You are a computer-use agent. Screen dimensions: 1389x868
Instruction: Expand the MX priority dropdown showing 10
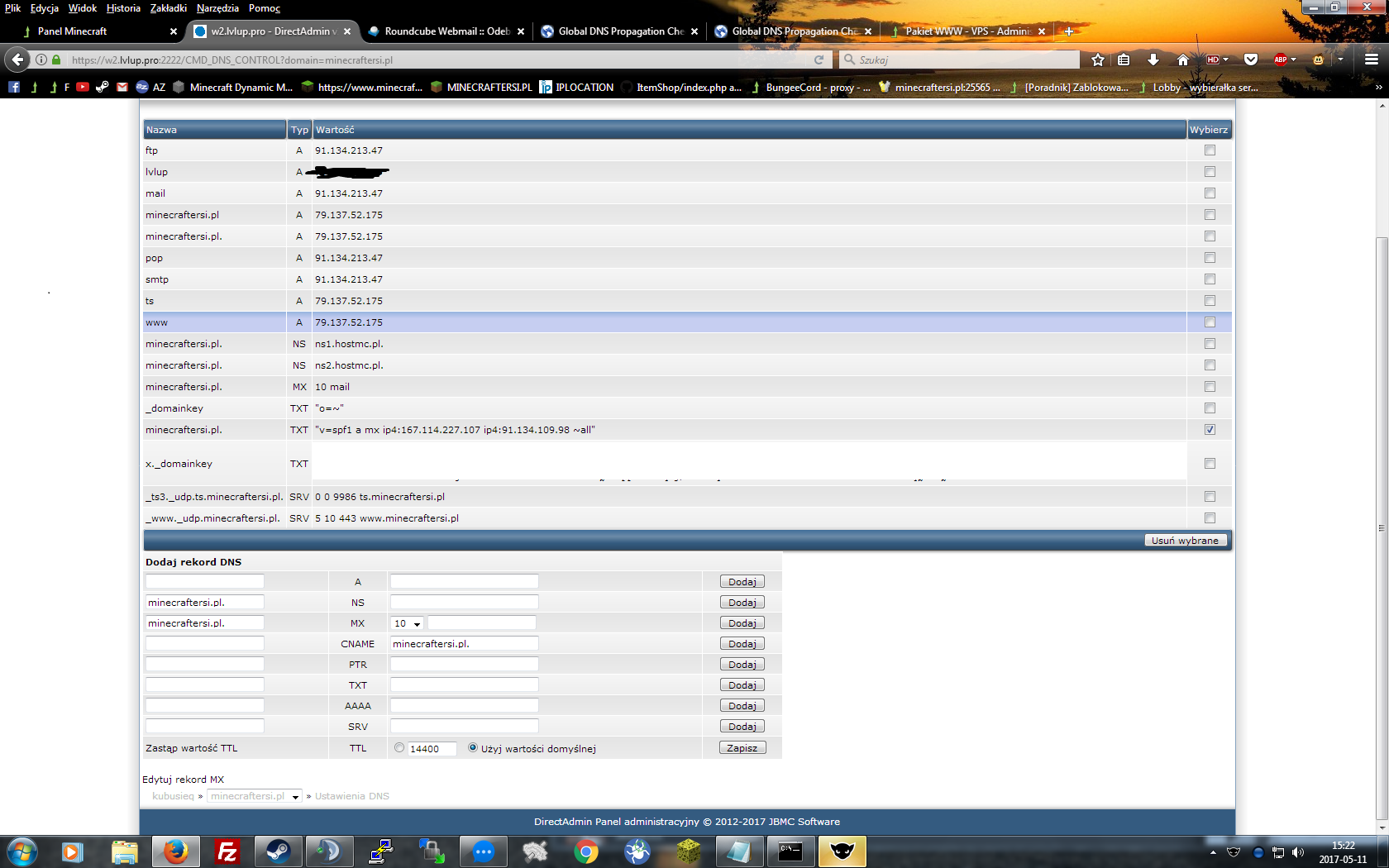click(x=408, y=623)
